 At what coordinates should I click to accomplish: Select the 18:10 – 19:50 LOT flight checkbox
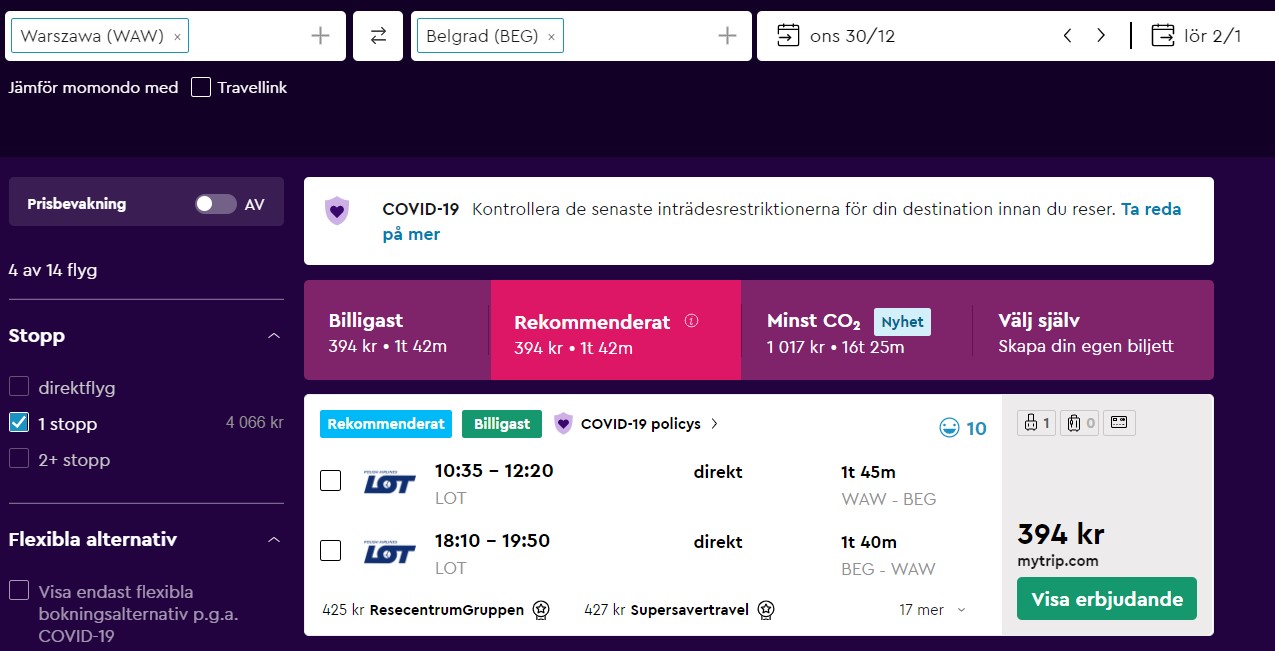[x=330, y=550]
